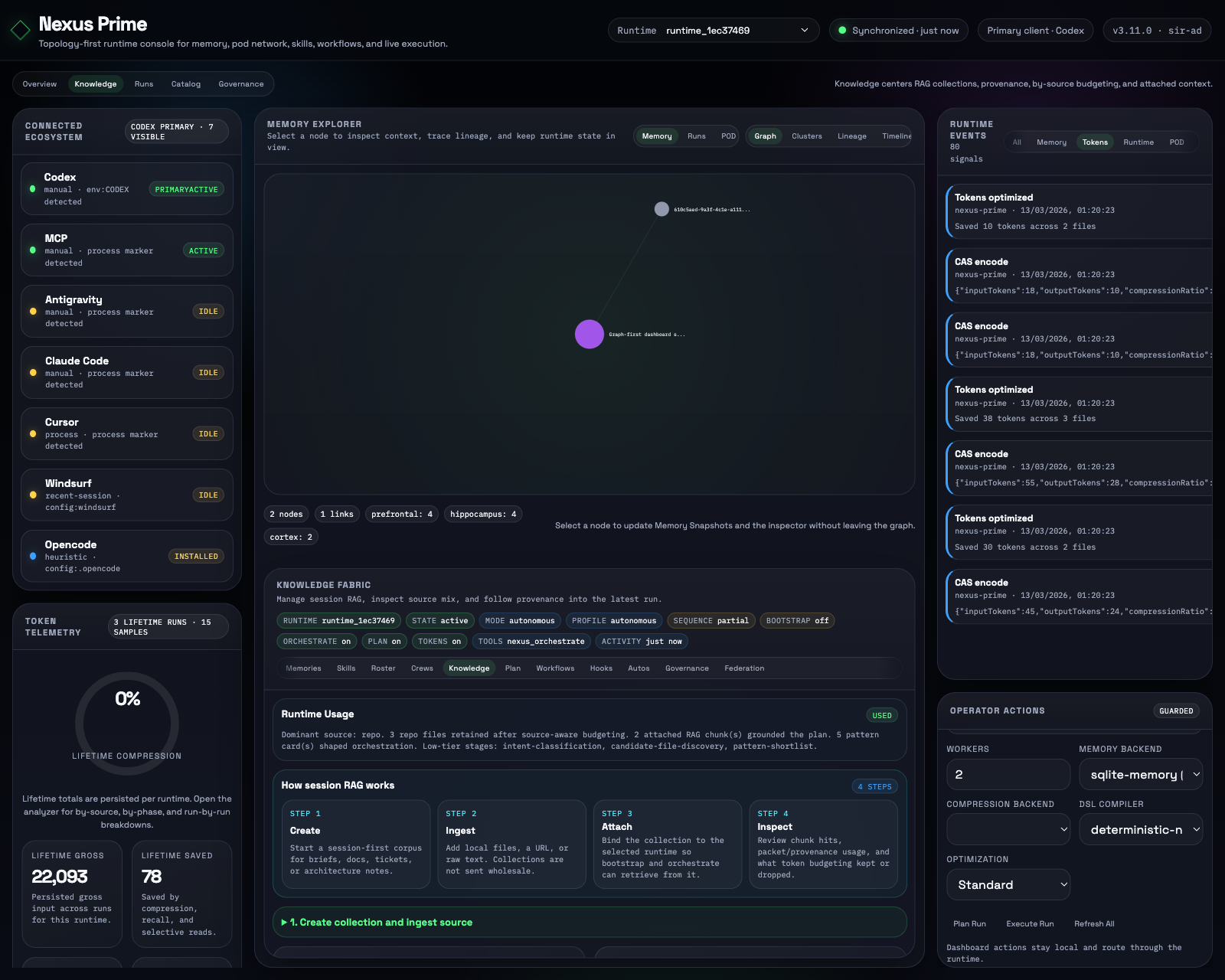Switch to the Governance tab
Image resolution: width=1225 pixels, height=980 pixels.
(x=241, y=83)
